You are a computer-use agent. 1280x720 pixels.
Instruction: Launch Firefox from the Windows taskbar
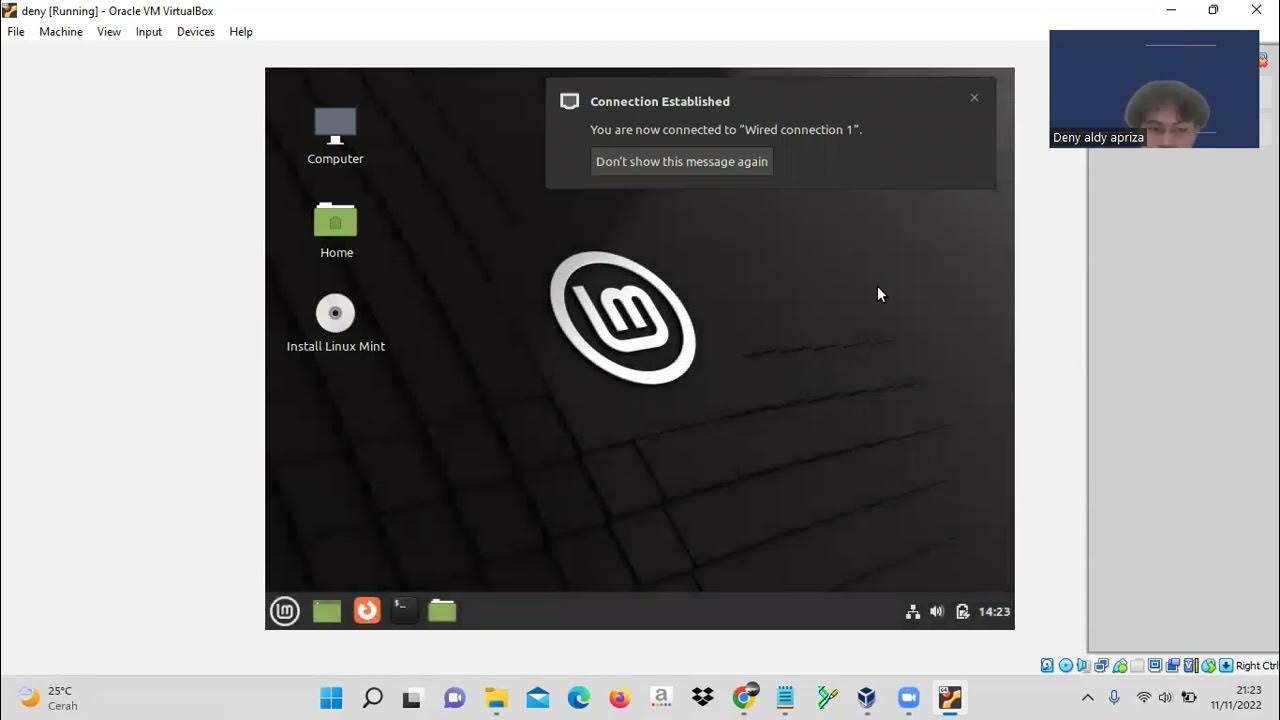point(620,697)
